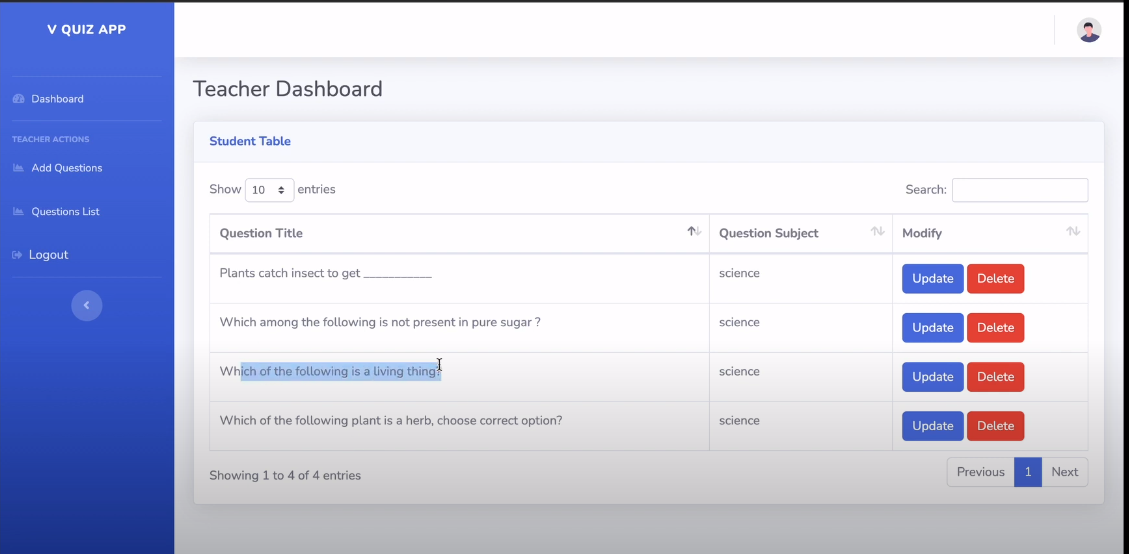This screenshot has width=1129, height=554.
Task: Sort by Question Subject arrows icon
Action: click(877, 232)
